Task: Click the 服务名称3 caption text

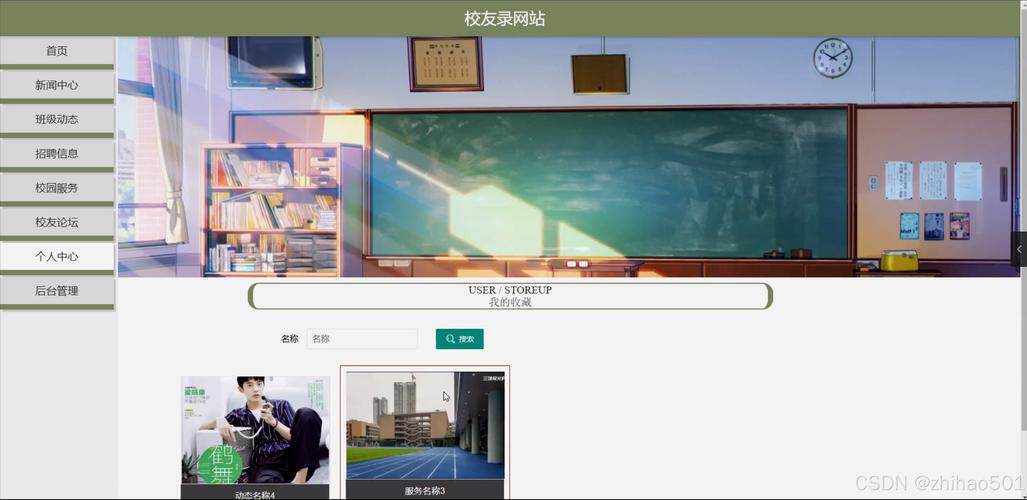Action: pyautogui.click(x=425, y=491)
